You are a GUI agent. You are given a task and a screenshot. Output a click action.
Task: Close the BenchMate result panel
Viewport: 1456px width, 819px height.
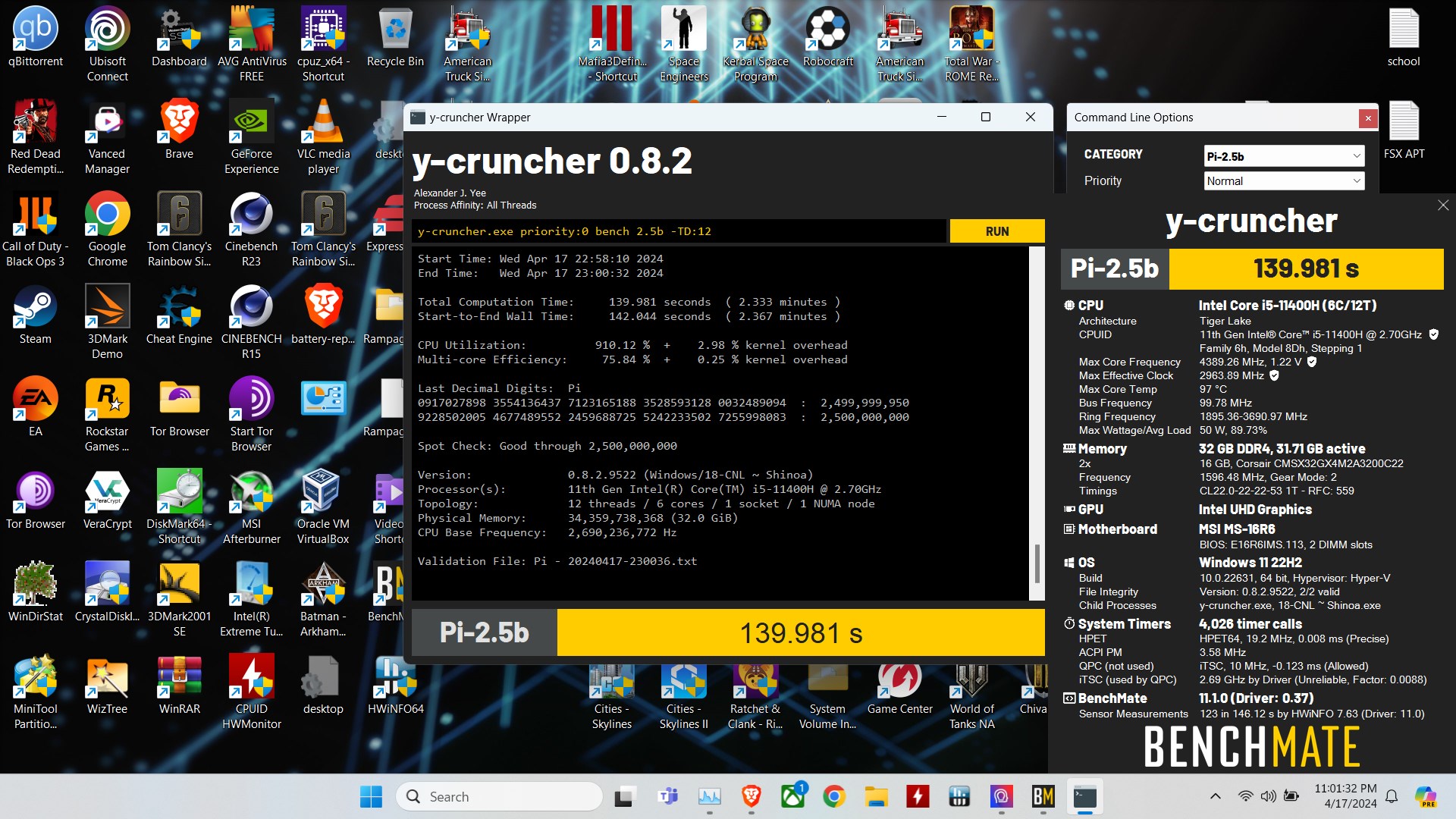click(1442, 206)
